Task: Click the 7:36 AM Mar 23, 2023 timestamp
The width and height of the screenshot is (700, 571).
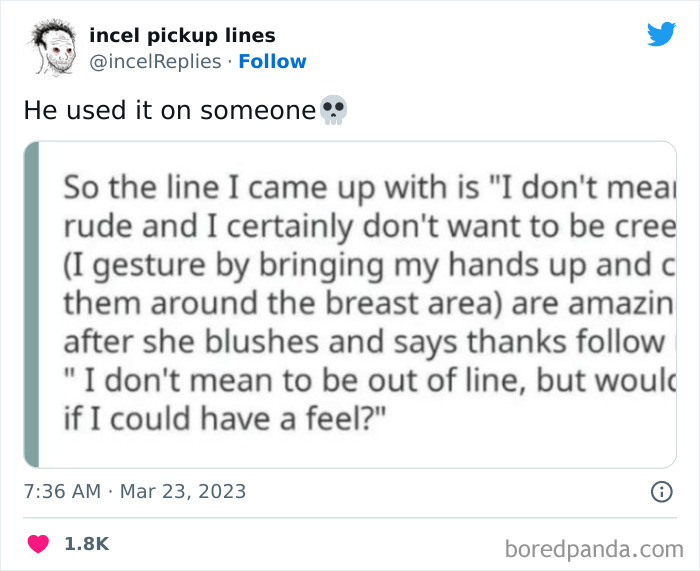Action: [x=135, y=491]
